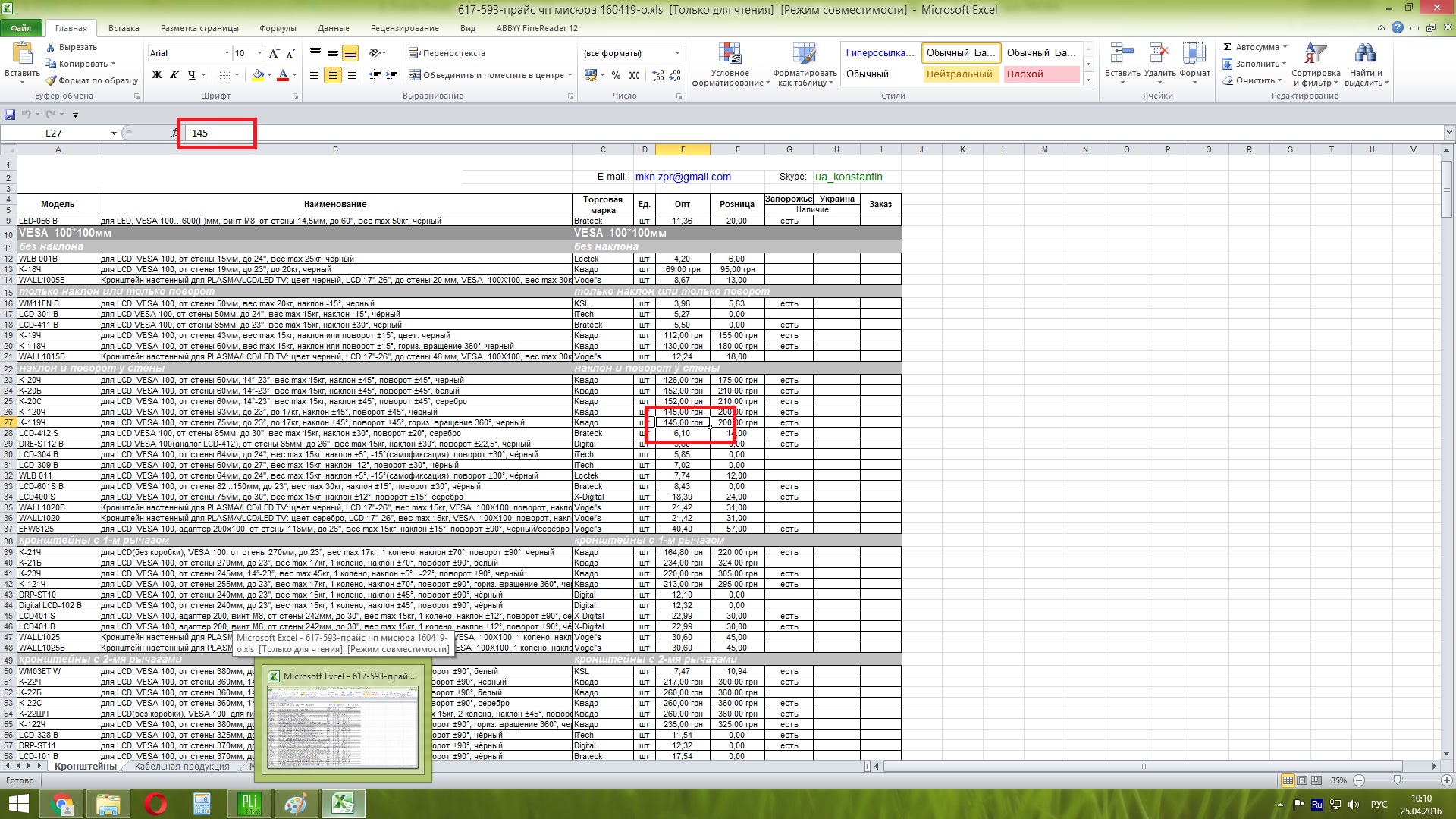Switch to Разметка страницы tab
1456x819 pixels.
coord(199,28)
